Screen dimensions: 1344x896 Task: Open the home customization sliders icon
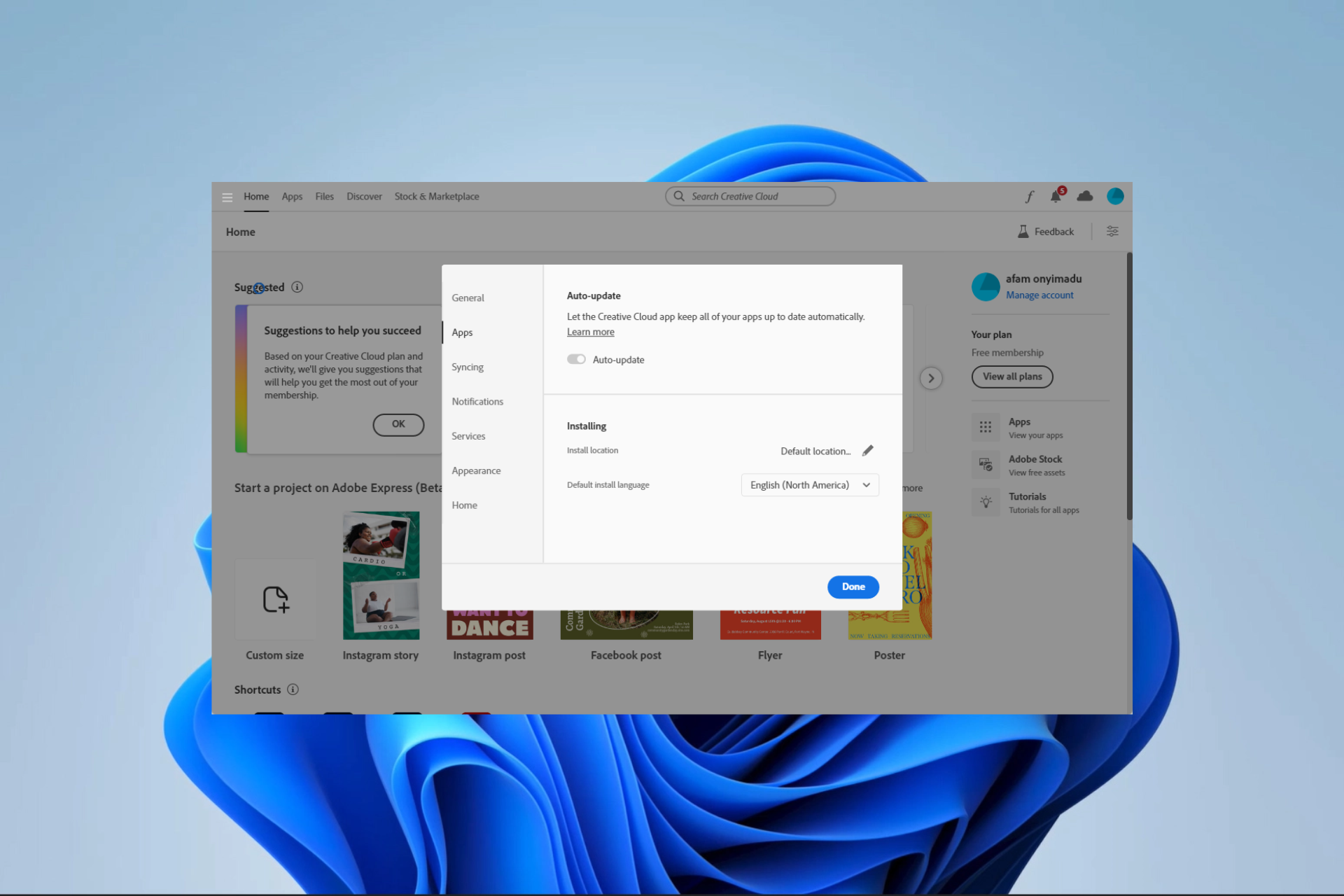[x=1112, y=232]
